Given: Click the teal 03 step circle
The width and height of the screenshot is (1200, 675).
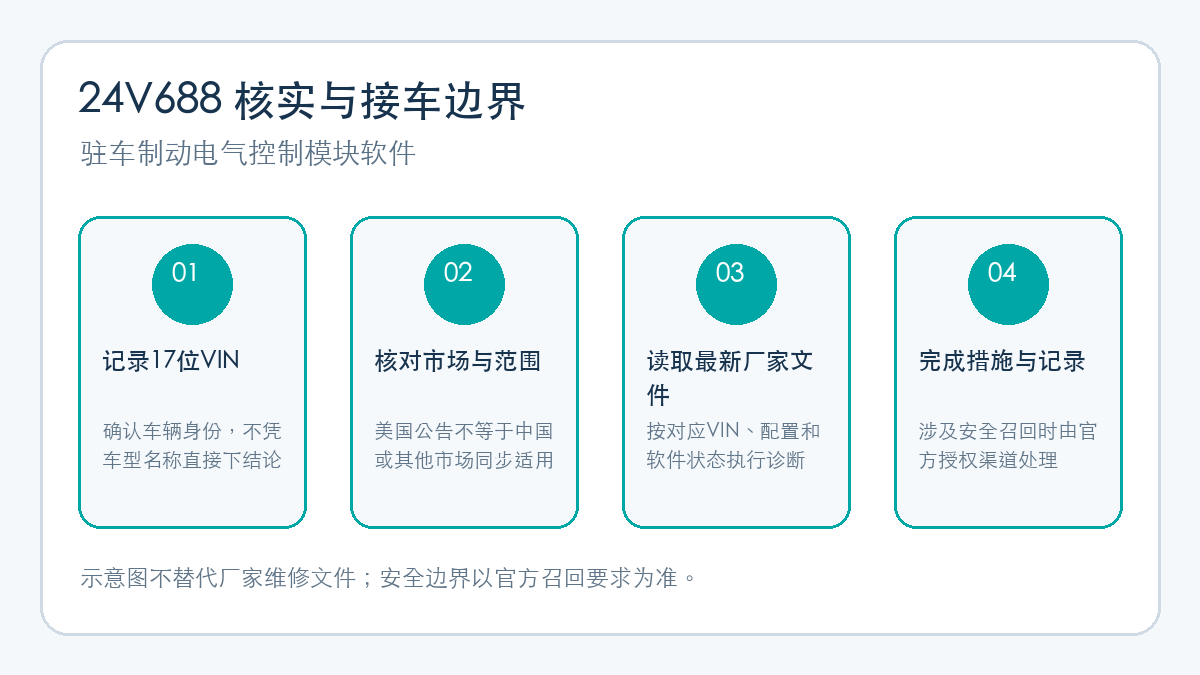Looking at the screenshot, I should click(736, 284).
